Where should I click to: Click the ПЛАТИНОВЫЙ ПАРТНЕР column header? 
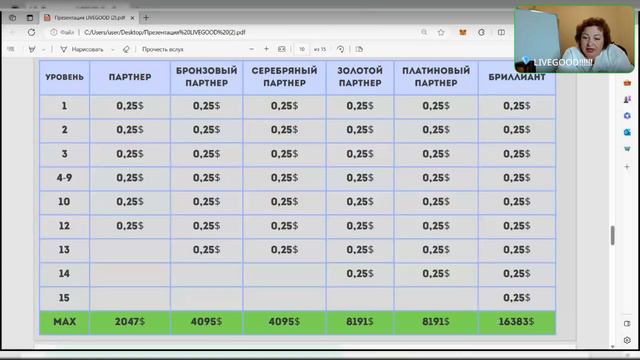point(436,77)
